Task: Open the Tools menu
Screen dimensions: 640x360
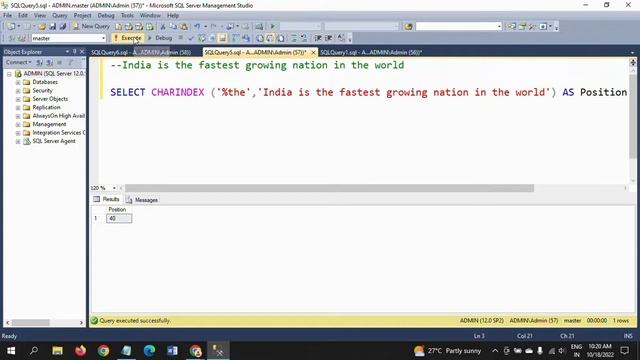Action: [127, 16]
